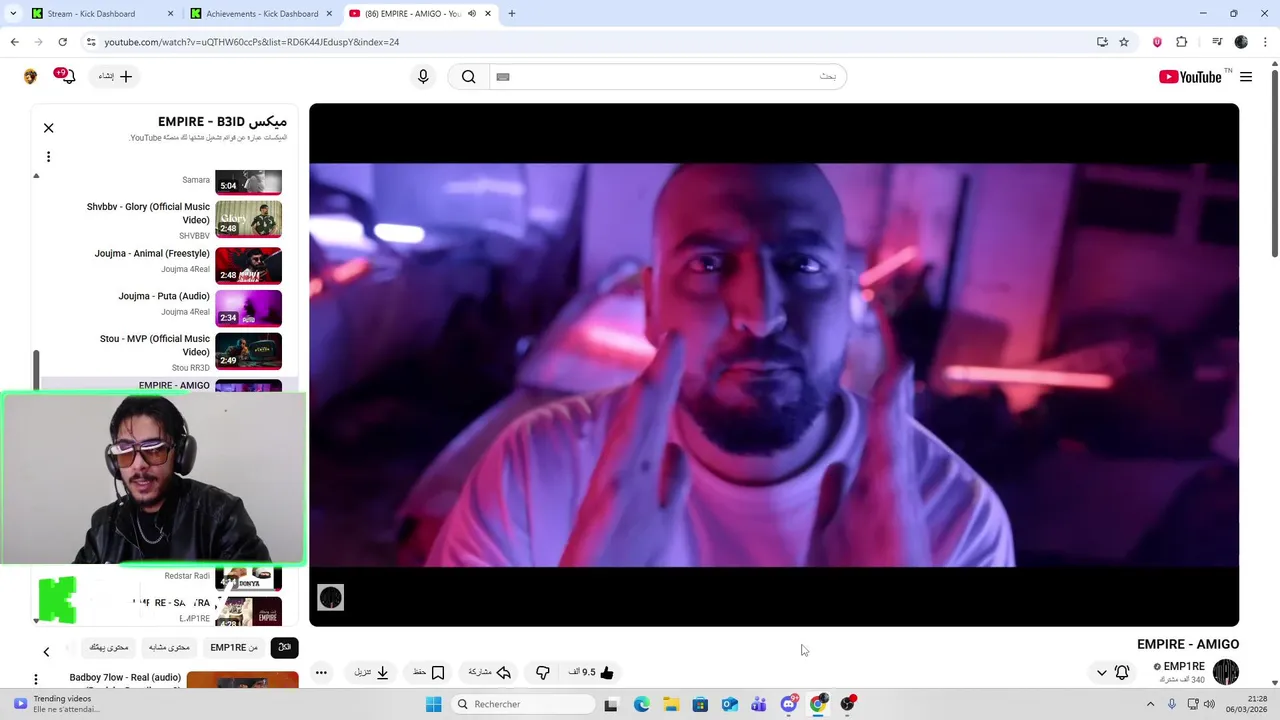
Task: Click the search magnifier button
Action: point(468,77)
